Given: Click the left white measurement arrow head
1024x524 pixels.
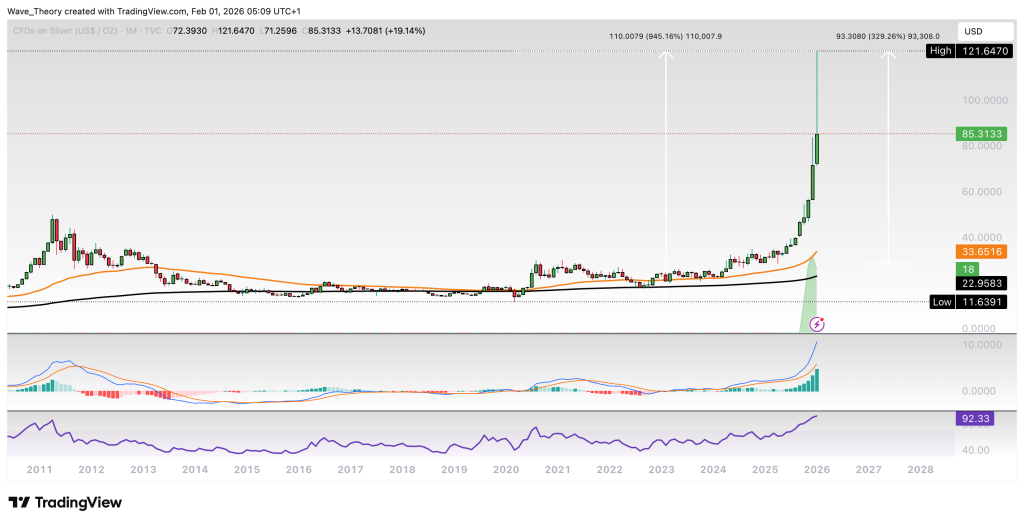Looking at the screenshot, I should (666, 57).
